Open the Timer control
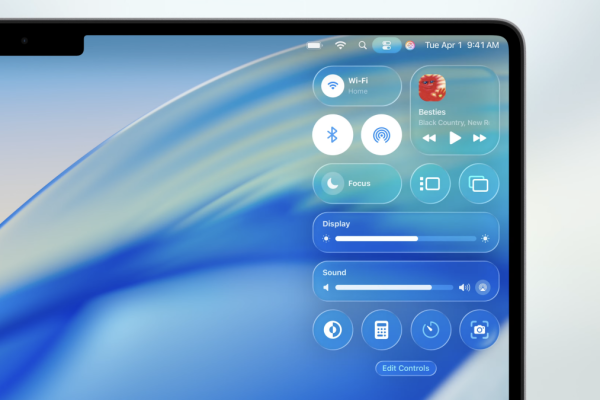This screenshot has height=400, width=600. pos(430,330)
